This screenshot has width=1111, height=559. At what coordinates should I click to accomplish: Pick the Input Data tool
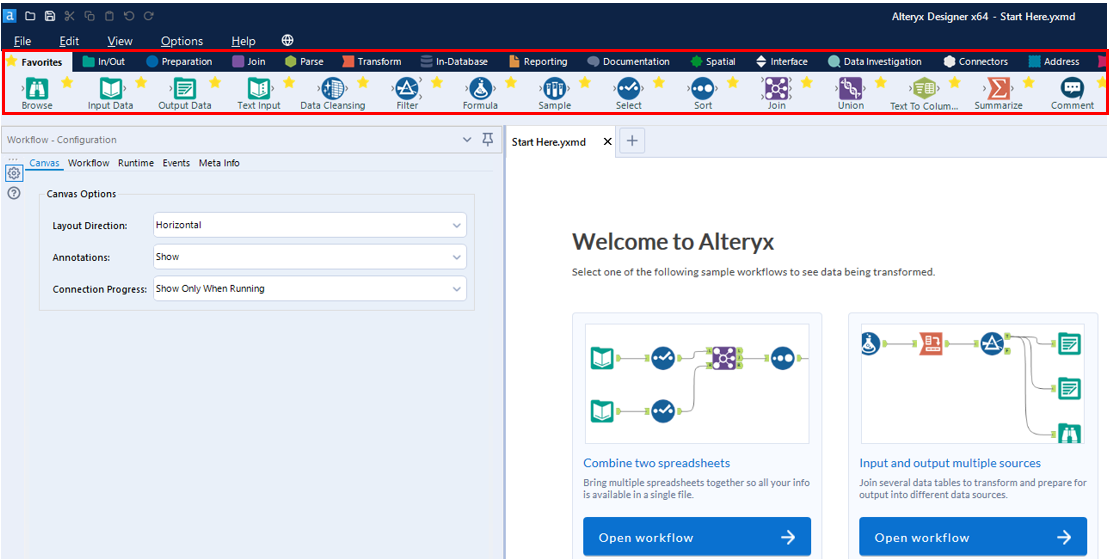(111, 89)
